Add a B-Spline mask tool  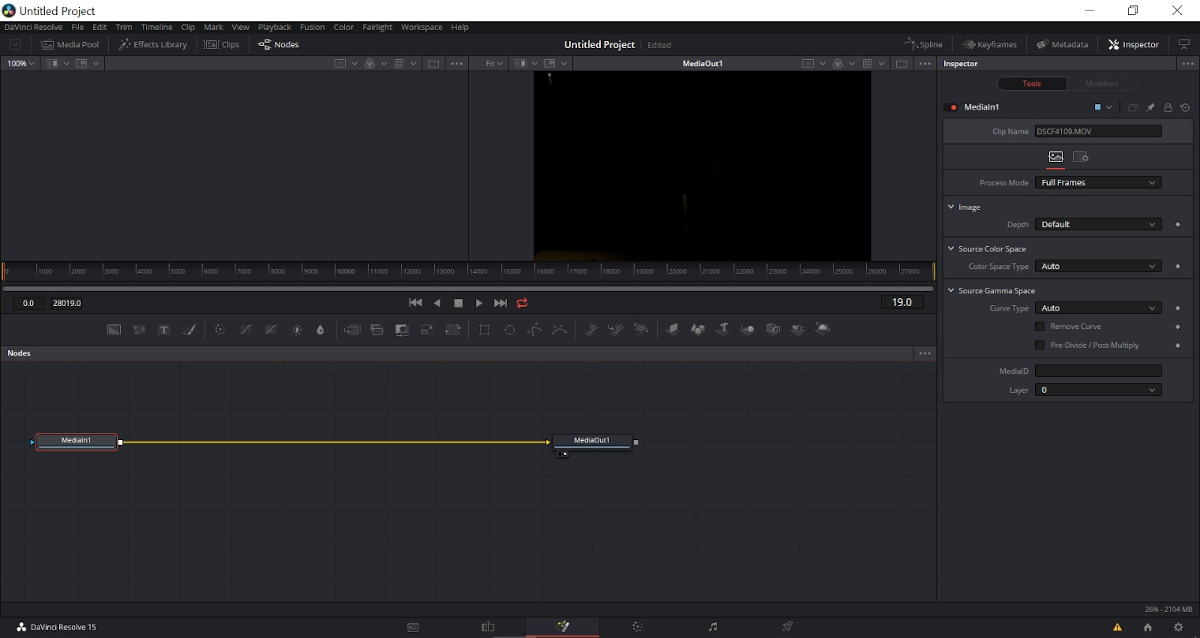point(559,329)
